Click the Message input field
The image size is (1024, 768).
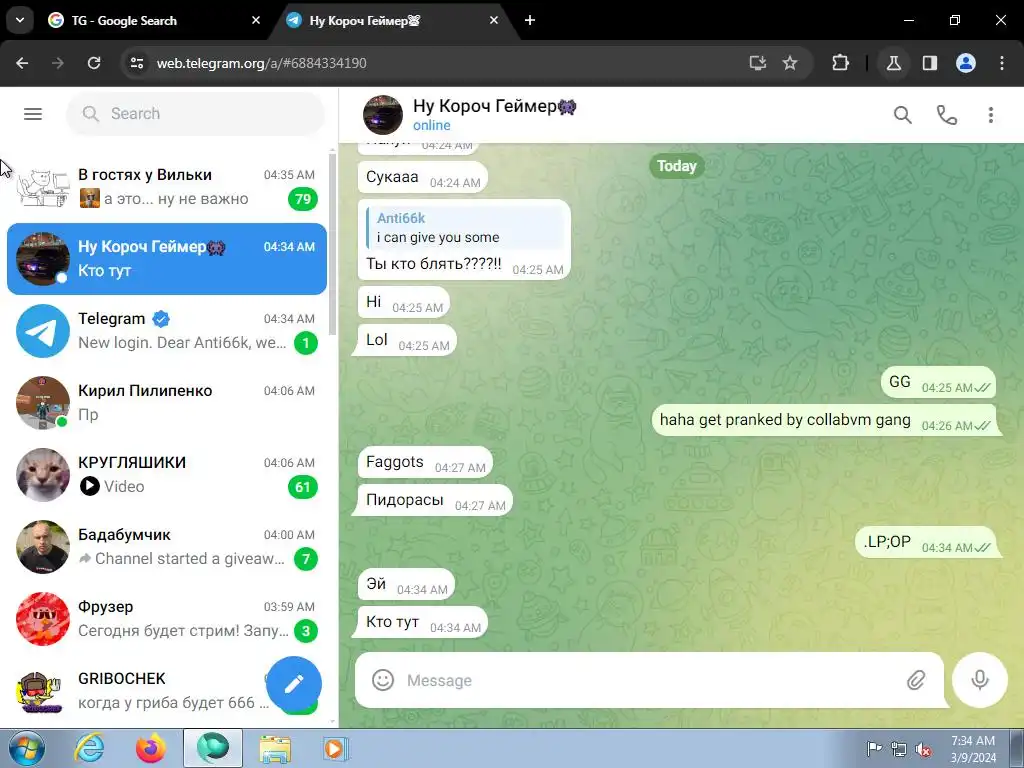pyautogui.click(x=650, y=680)
